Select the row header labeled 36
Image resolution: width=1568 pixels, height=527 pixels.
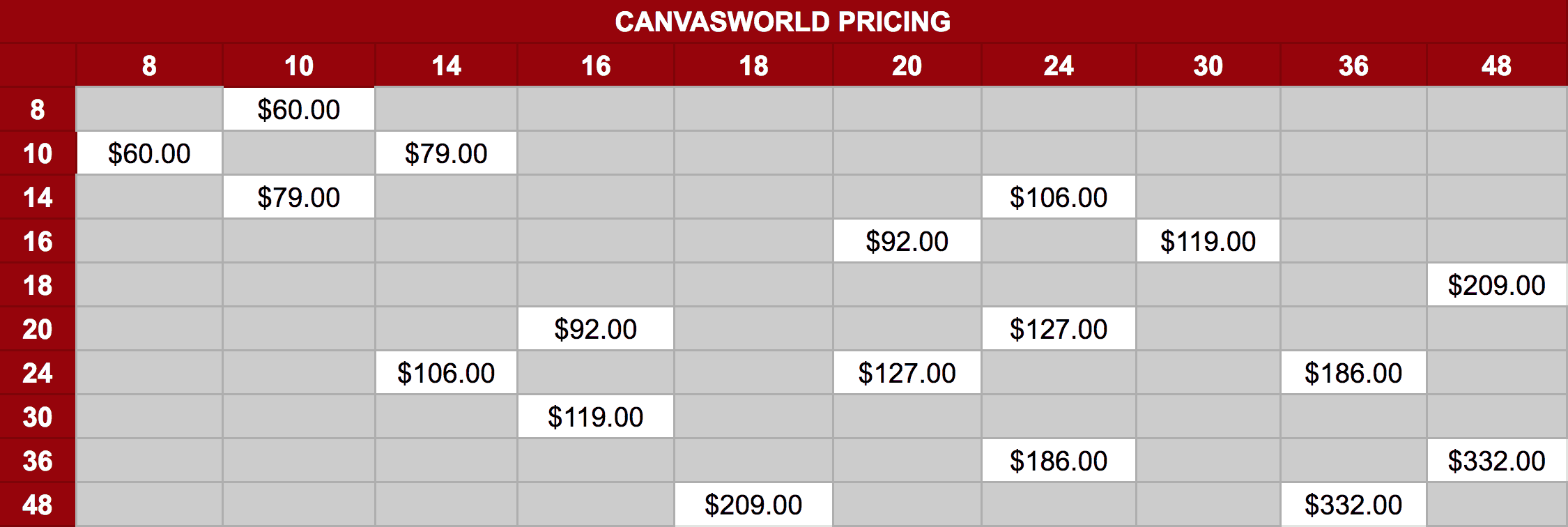38,461
